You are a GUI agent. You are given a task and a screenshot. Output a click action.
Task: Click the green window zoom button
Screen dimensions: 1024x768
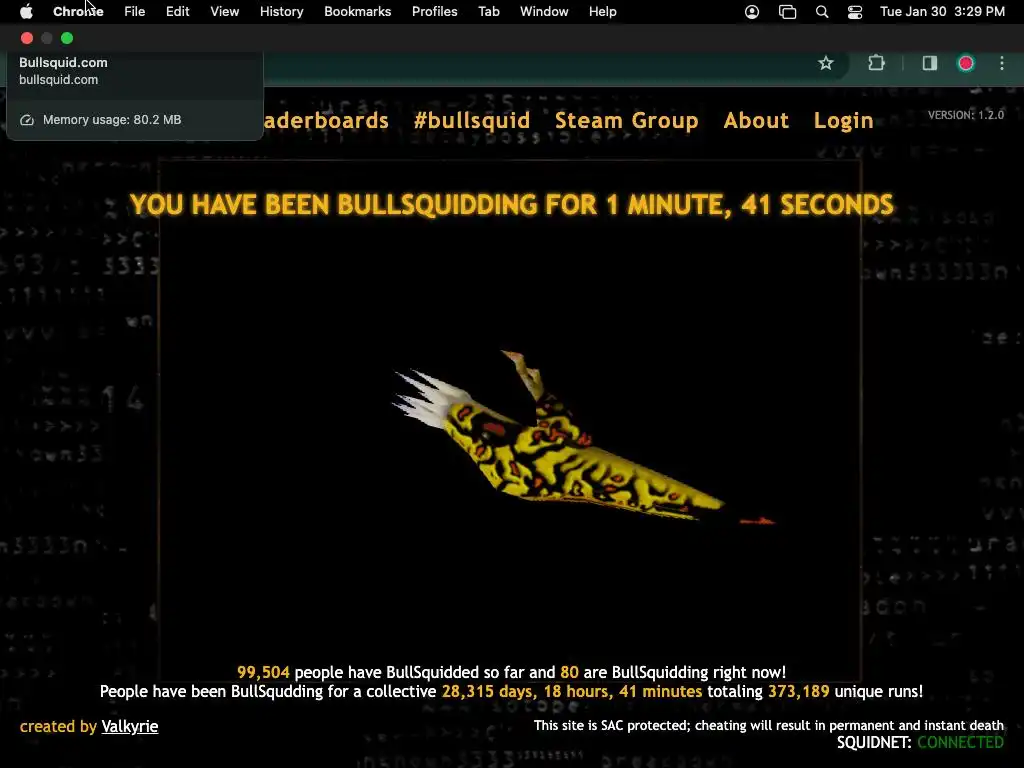[x=67, y=38]
